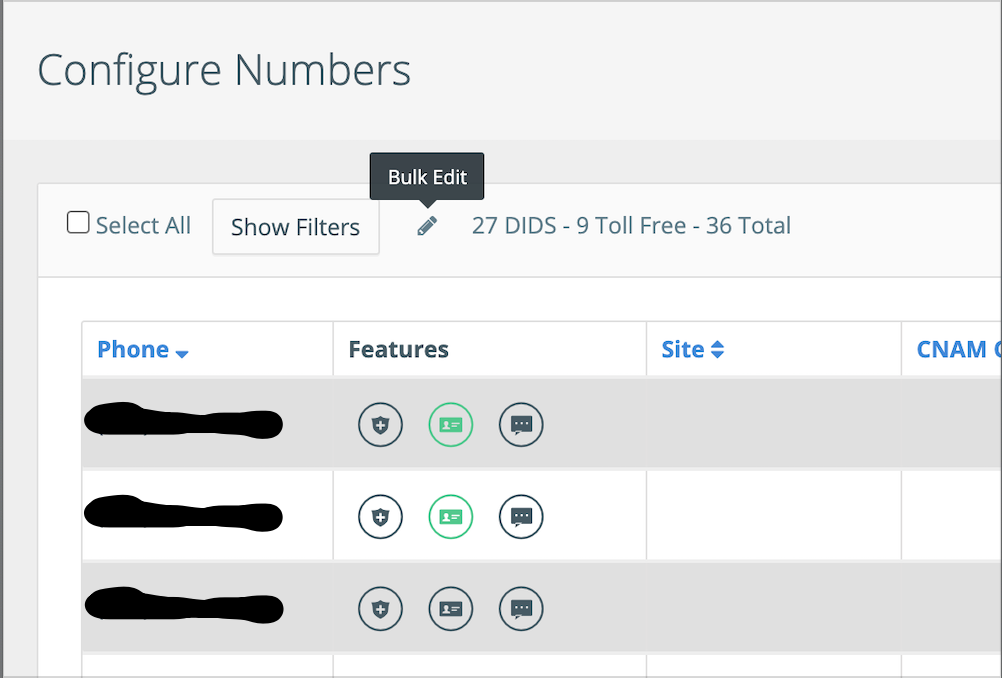
Task: Tick the Select All checkbox
Action: click(x=78, y=222)
